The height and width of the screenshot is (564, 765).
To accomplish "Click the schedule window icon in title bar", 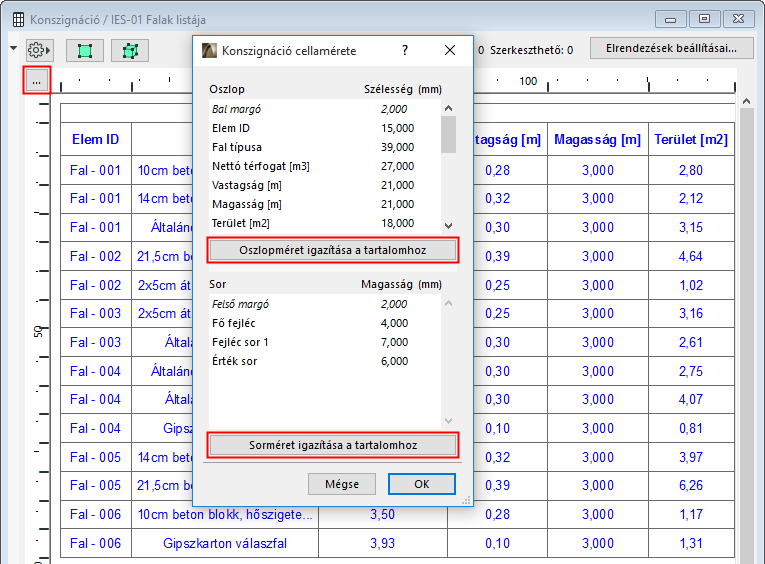I will (x=18, y=19).
